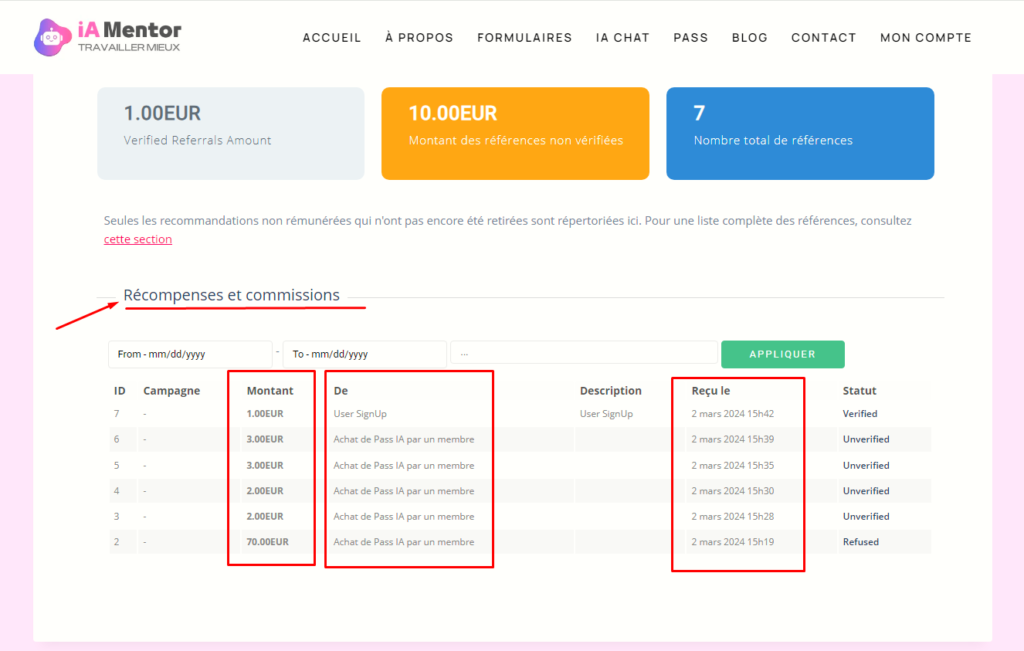Click the 'Récompenses et commissions' heading
The image size is (1024, 651).
click(x=231, y=294)
